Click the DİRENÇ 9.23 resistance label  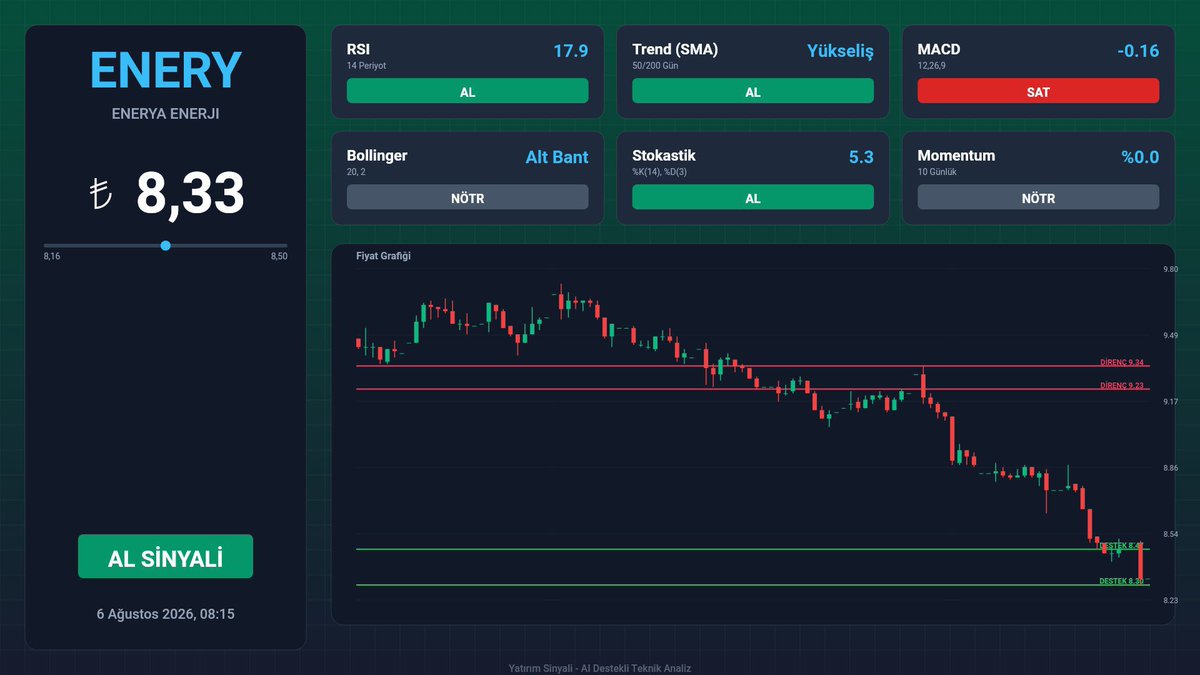[1122, 385]
